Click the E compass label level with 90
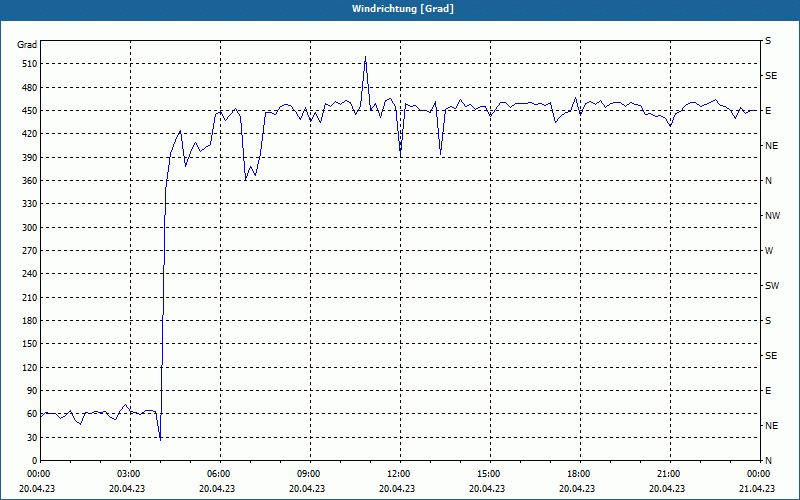The image size is (800, 500). 768,391
